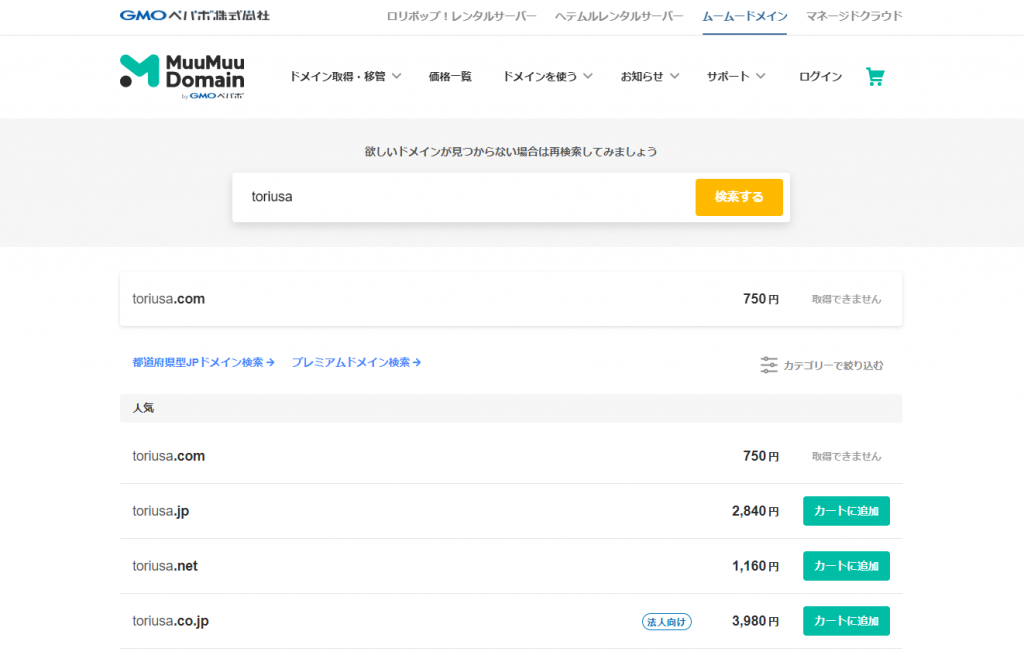This screenshot has height=655, width=1024.
Task: Switch to ロリポップ！レンタルサーバー service
Action: pyautogui.click(x=461, y=16)
